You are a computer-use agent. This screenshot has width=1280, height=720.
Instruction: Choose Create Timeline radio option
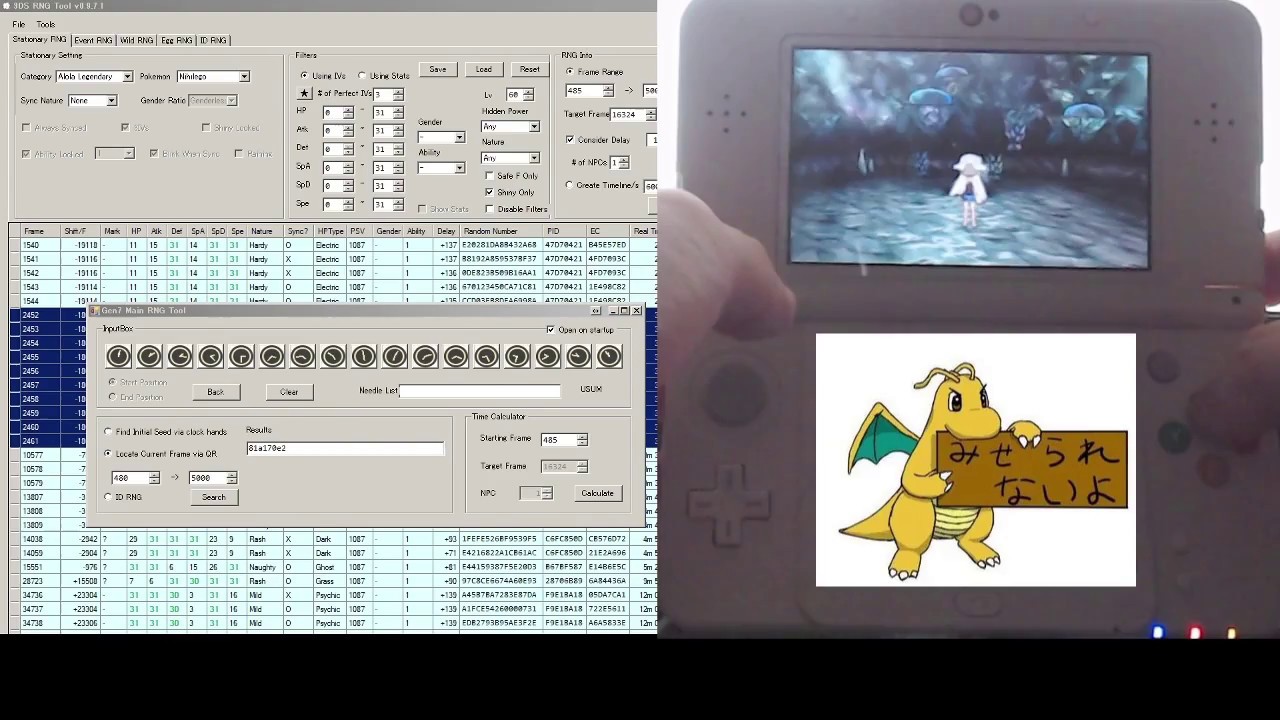(x=603, y=185)
